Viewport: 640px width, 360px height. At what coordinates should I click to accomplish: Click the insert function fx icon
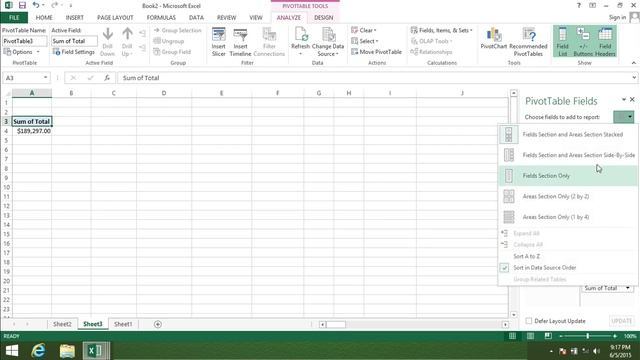pyautogui.click(x=107, y=78)
